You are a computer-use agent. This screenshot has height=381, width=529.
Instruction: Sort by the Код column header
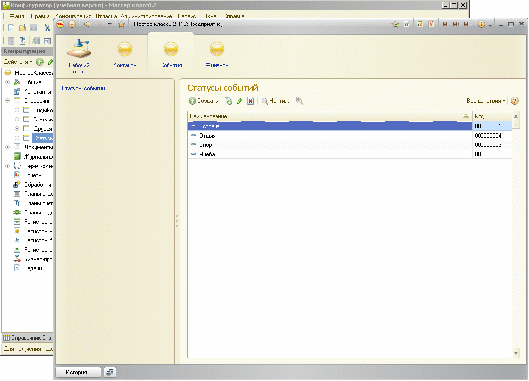(492, 116)
